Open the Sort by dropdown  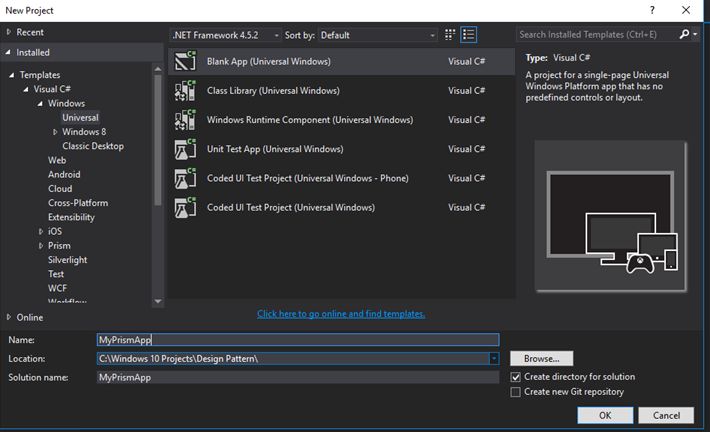coord(432,35)
